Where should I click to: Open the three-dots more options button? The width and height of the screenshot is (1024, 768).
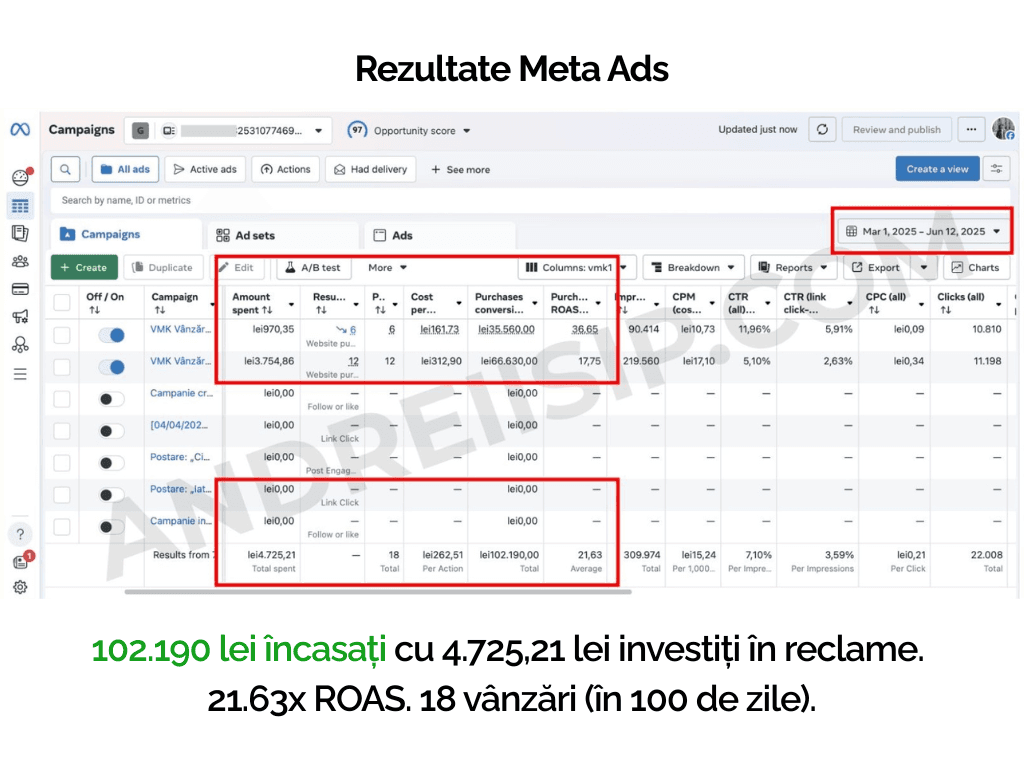tap(971, 129)
